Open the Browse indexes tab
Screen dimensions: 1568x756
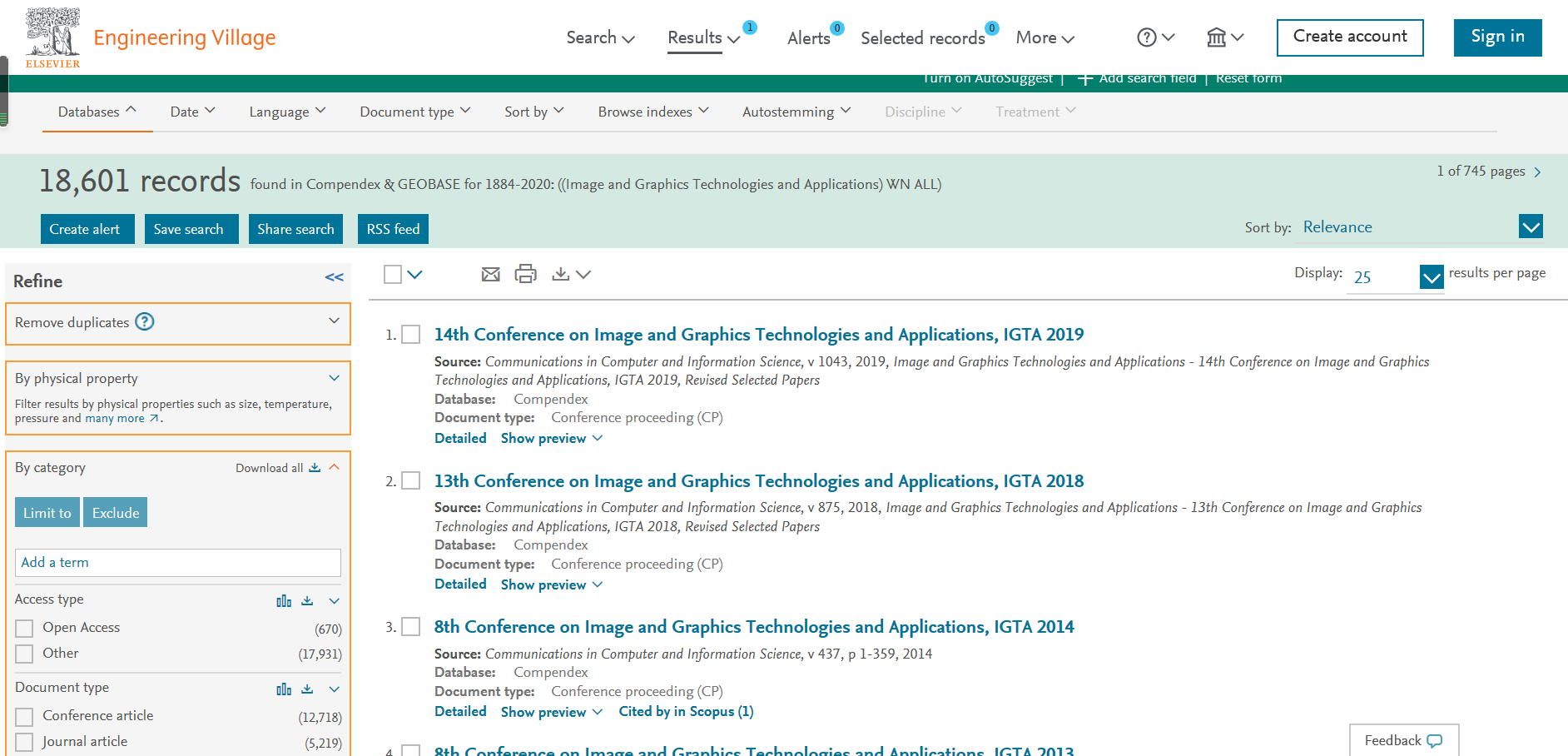pos(653,112)
